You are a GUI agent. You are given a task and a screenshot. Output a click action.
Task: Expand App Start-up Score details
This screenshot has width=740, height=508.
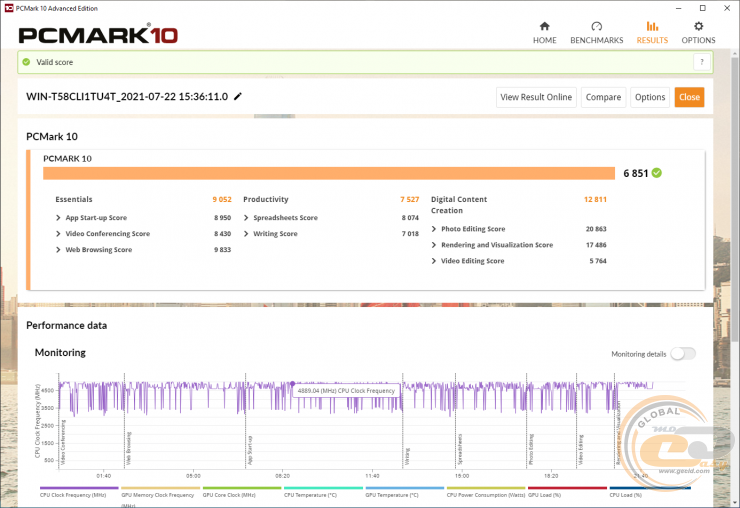(x=58, y=218)
